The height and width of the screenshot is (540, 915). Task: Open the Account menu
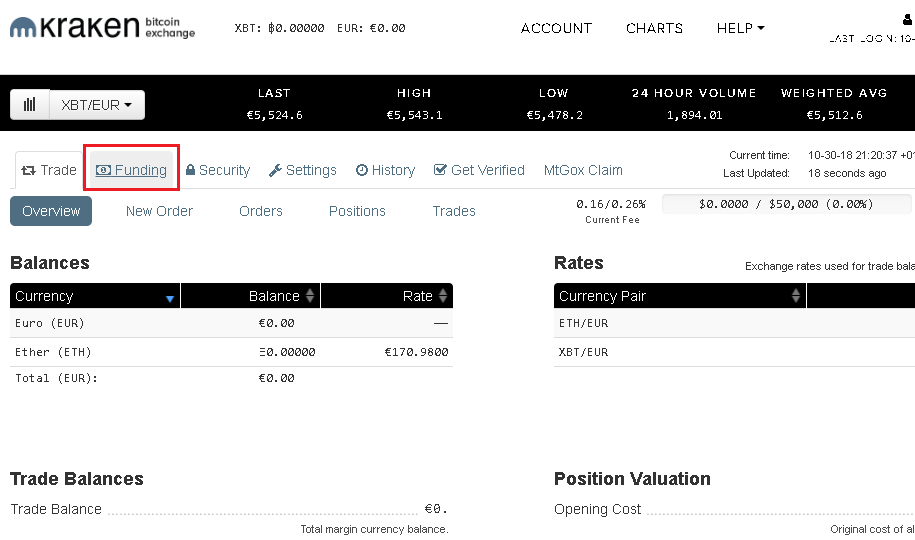[556, 28]
